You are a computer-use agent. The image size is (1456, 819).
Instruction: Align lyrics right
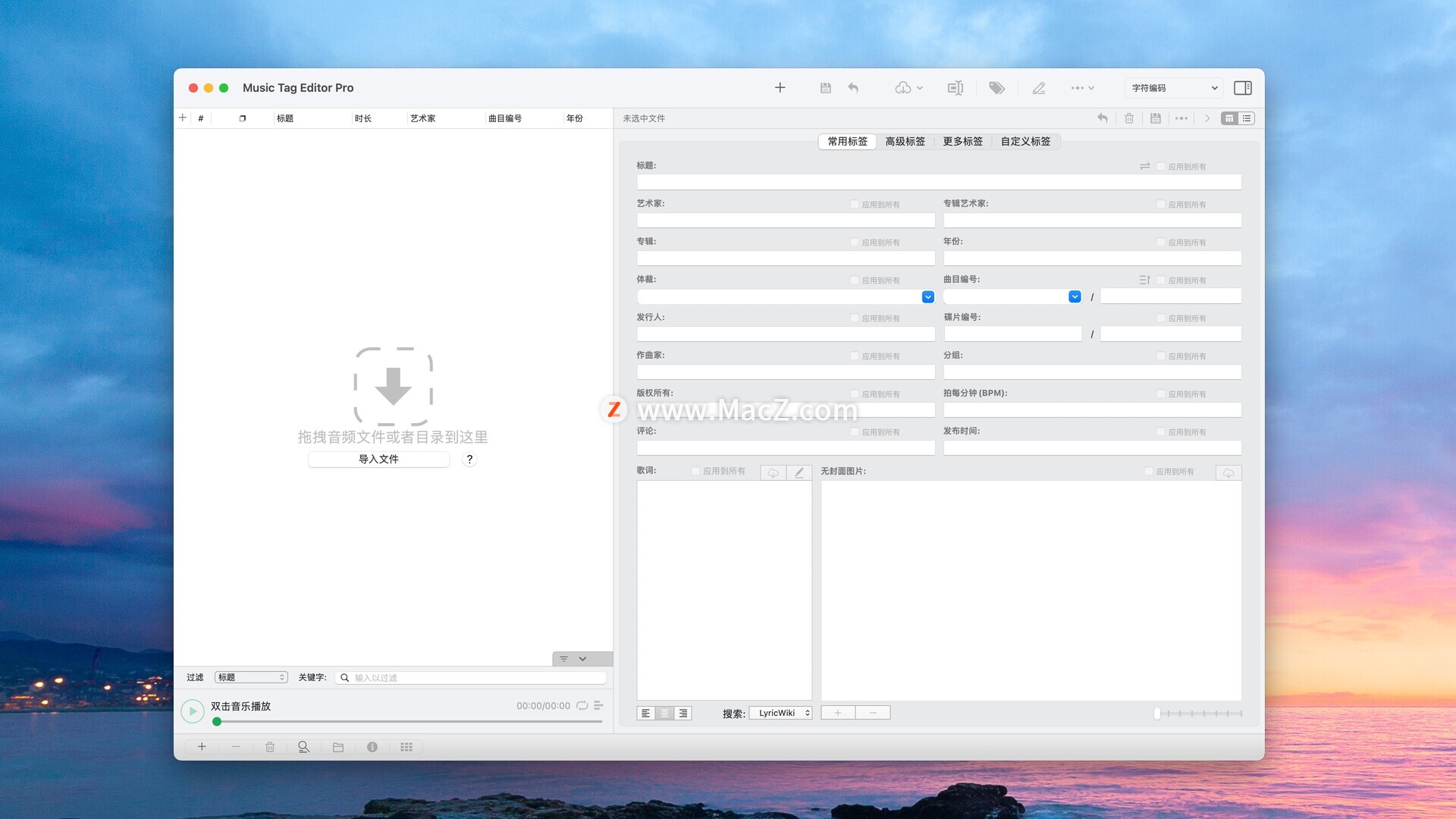(682, 713)
